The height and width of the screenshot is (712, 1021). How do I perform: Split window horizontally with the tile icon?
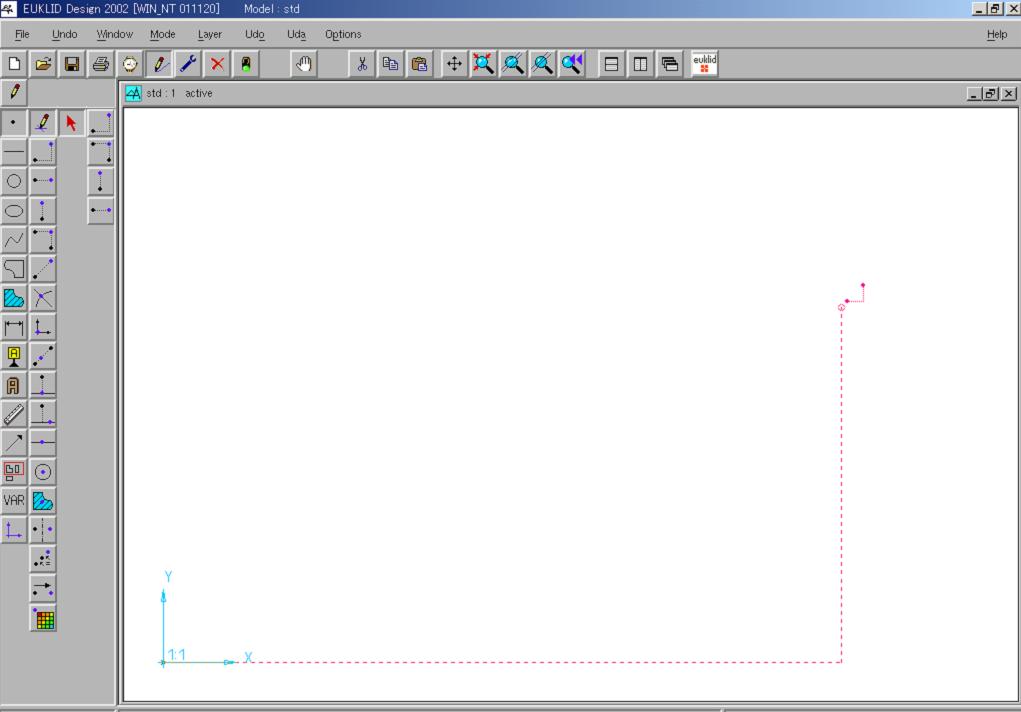coord(611,64)
